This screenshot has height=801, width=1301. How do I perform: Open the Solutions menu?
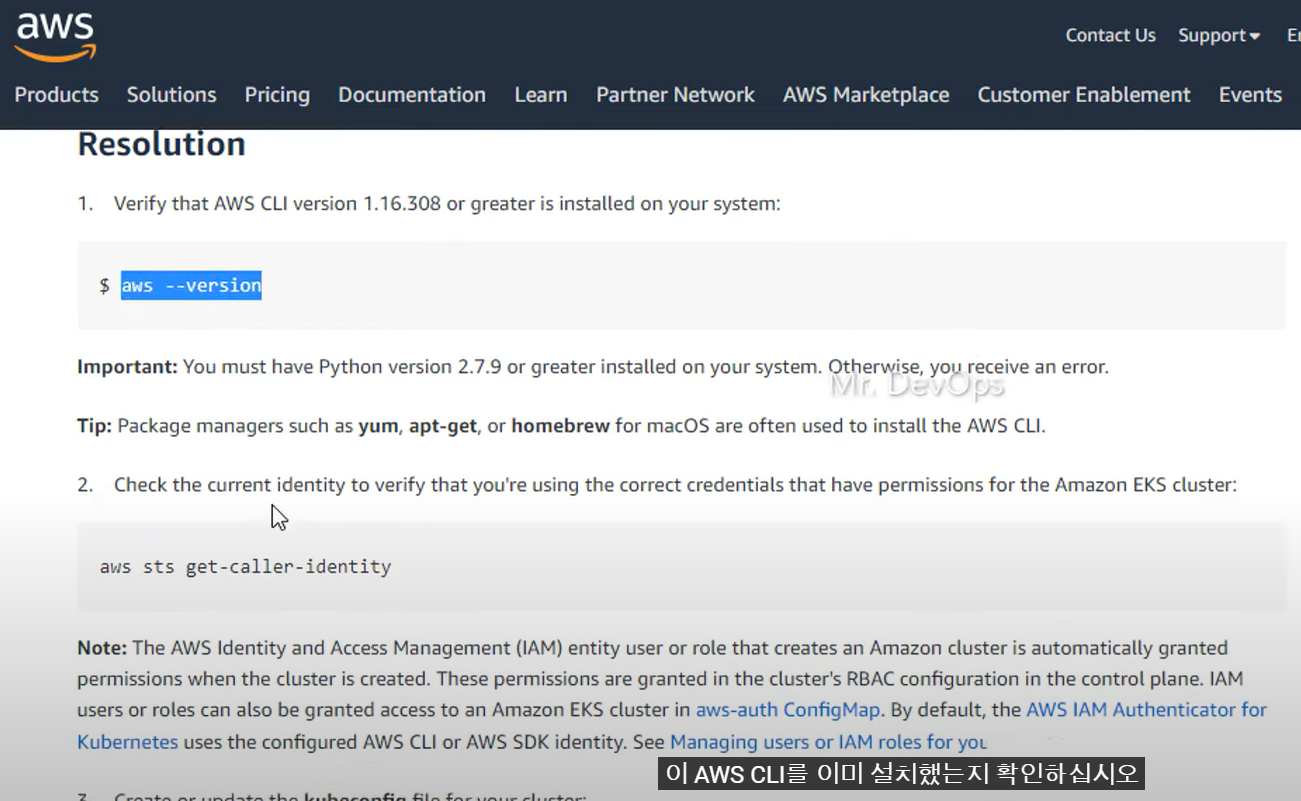(171, 94)
